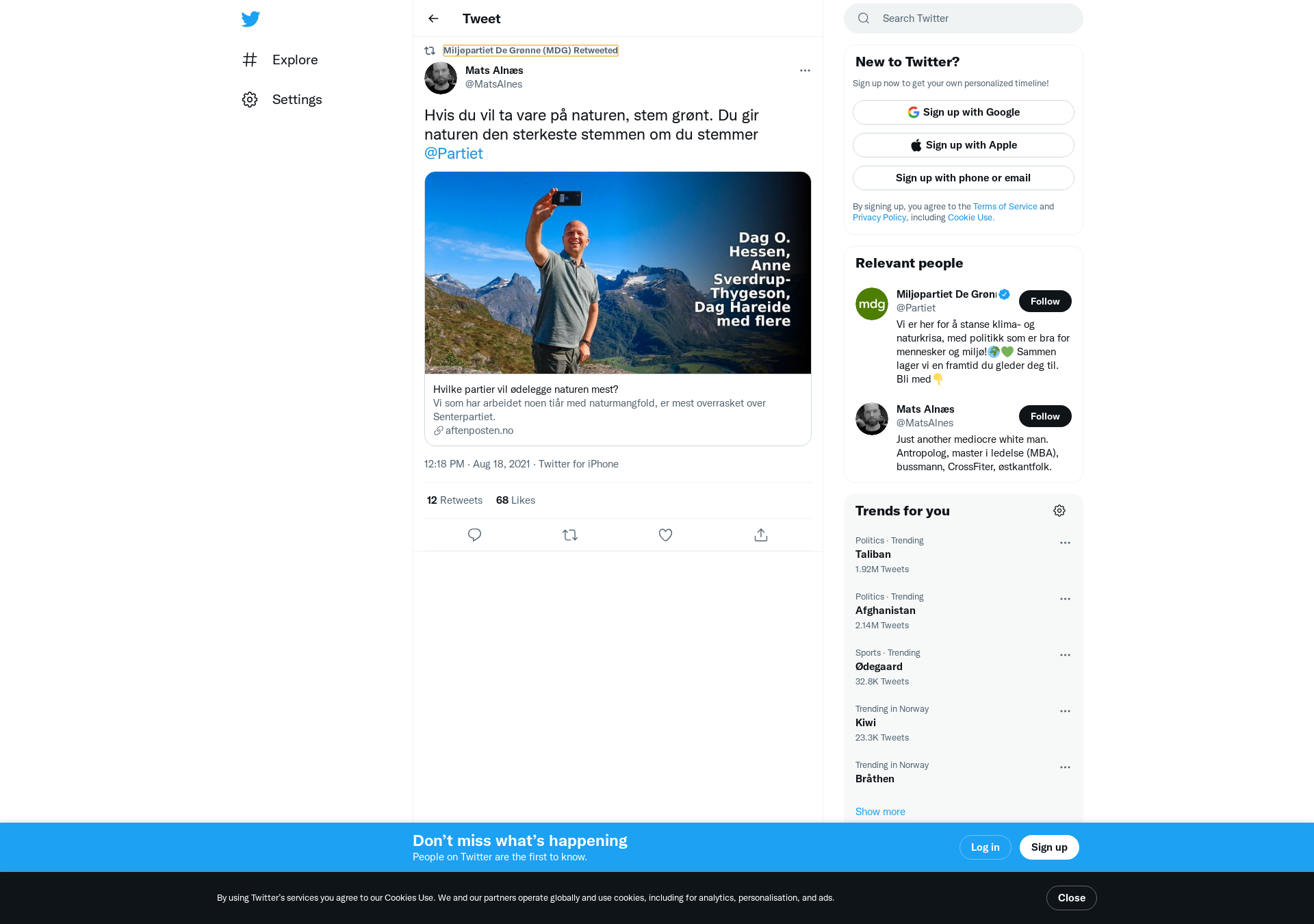This screenshot has height=924, width=1314.
Task: Share the tweet using share icon
Action: point(761,535)
